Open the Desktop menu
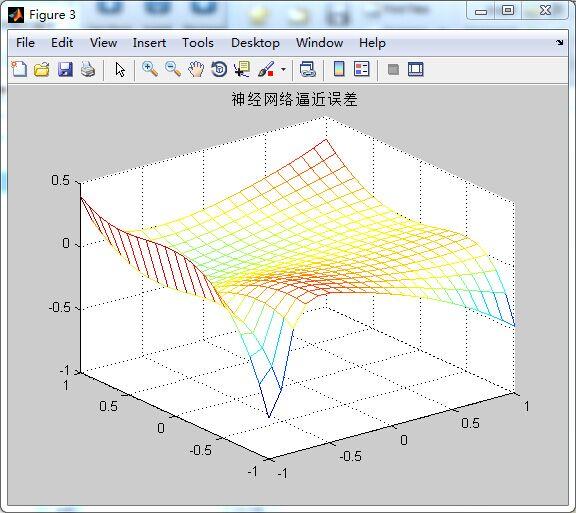 [x=255, y=43]
